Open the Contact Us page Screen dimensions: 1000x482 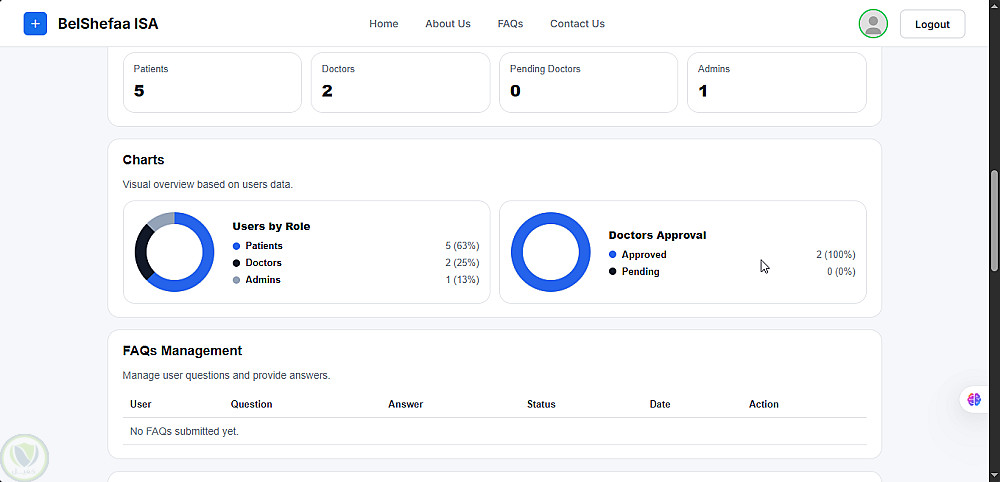577,24
